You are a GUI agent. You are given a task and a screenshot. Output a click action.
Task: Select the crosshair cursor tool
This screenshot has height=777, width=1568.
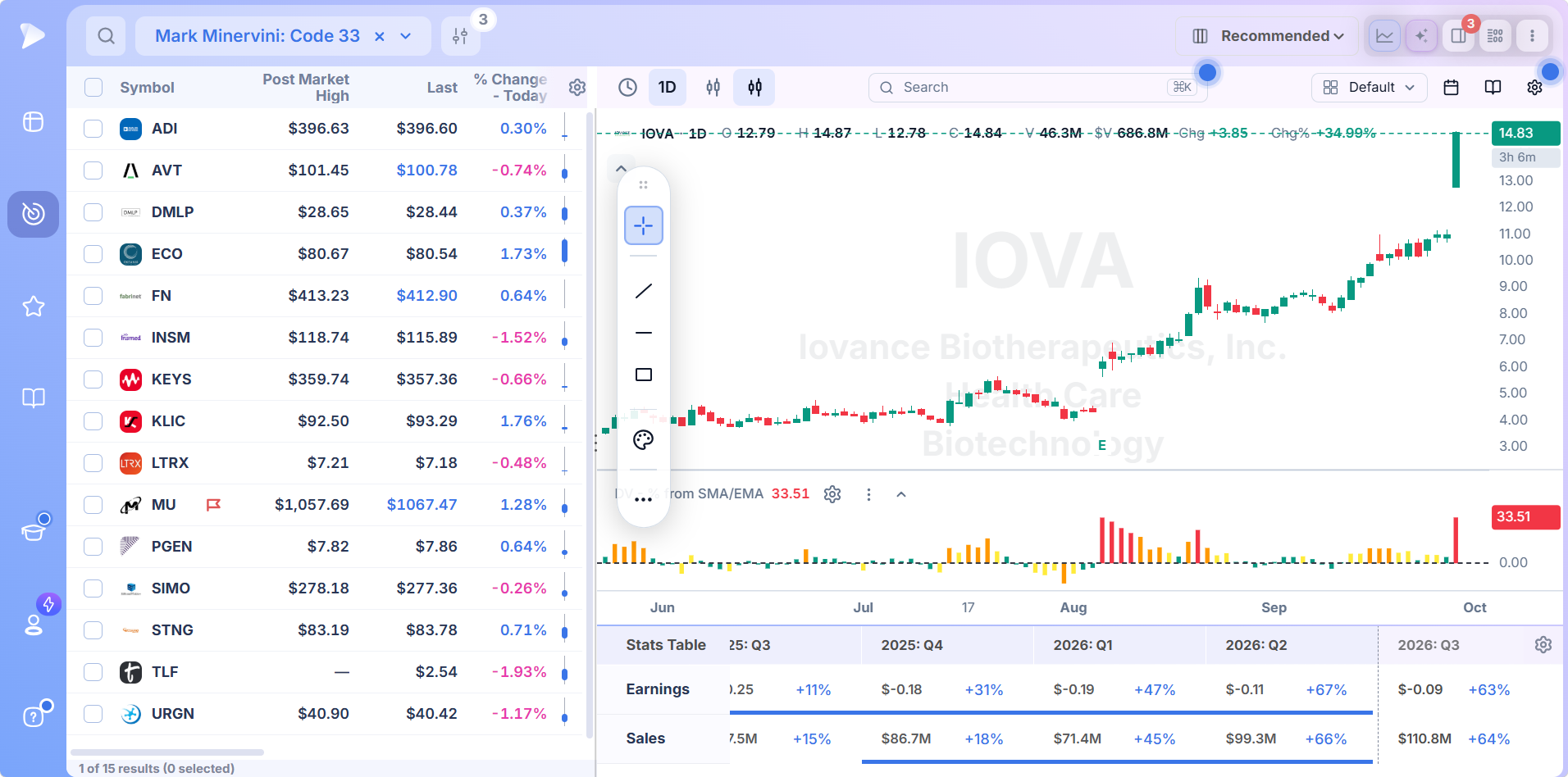click(644, 225)
